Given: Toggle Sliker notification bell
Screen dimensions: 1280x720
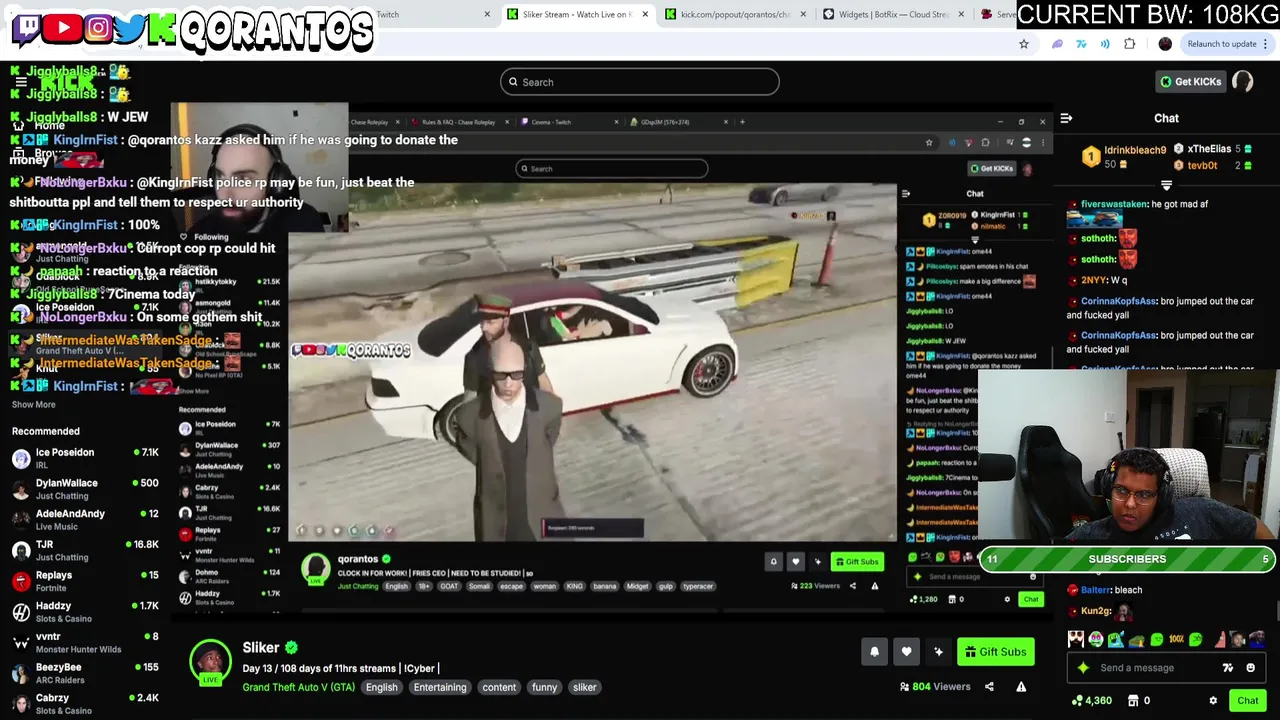Looking at the screenshot, I should click(x=874, y=652).
